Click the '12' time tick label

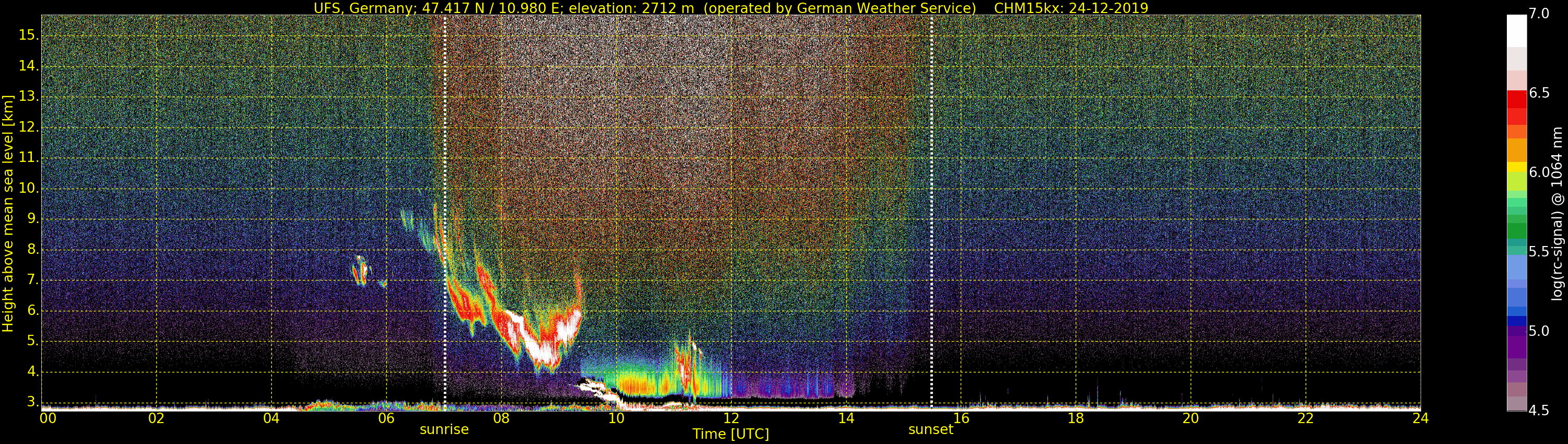731,418
